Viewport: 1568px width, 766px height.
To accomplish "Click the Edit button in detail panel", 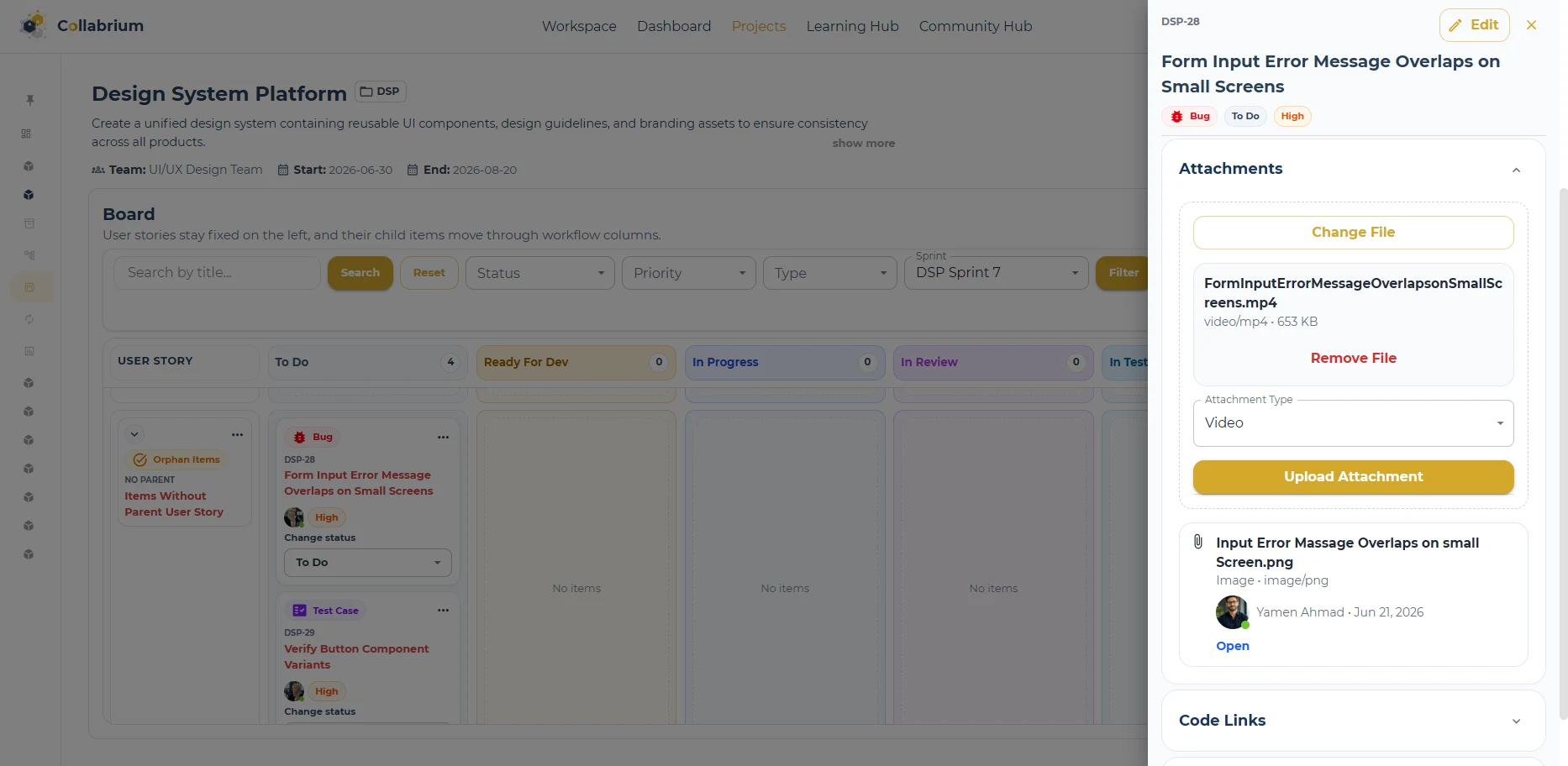I will (1475, 25).
